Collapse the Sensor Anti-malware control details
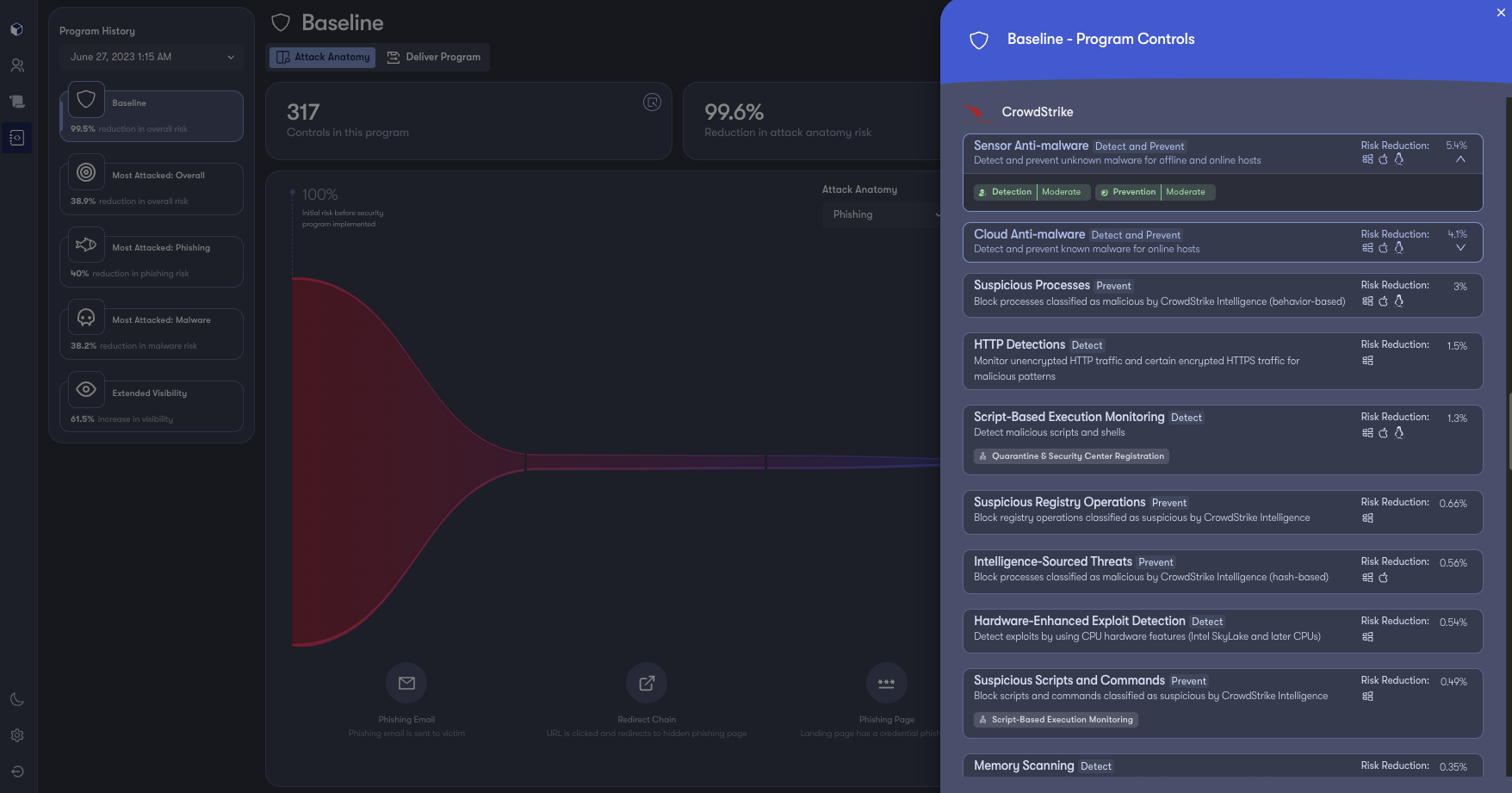Viewport: 1512px width, 793px height. [x=1460, y=159]
